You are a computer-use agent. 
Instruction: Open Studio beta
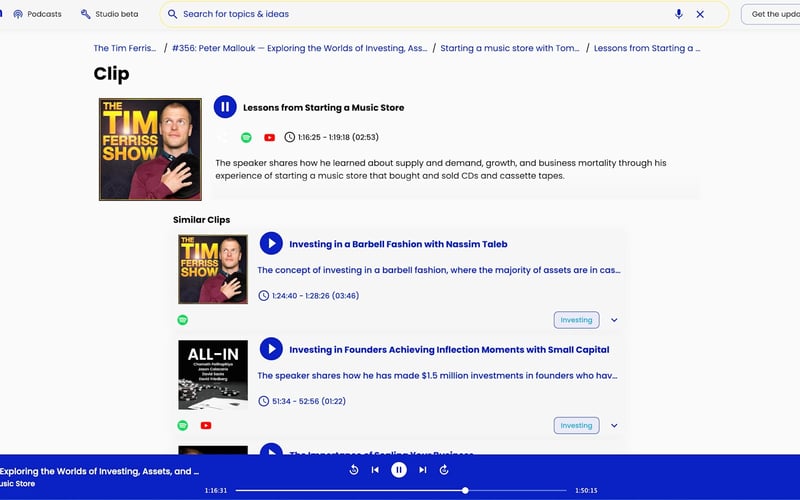tap(110, 14)
